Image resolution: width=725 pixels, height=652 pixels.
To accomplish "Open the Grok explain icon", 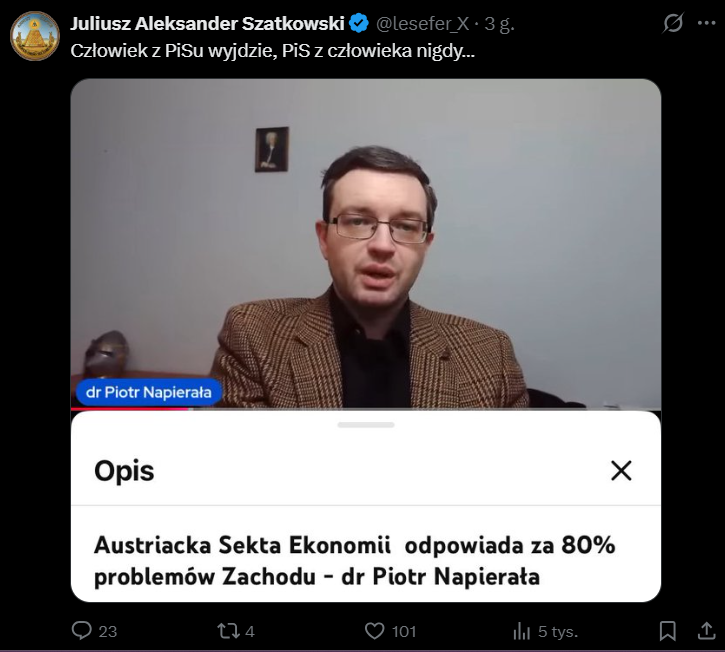I will click(x=673, y=23).
